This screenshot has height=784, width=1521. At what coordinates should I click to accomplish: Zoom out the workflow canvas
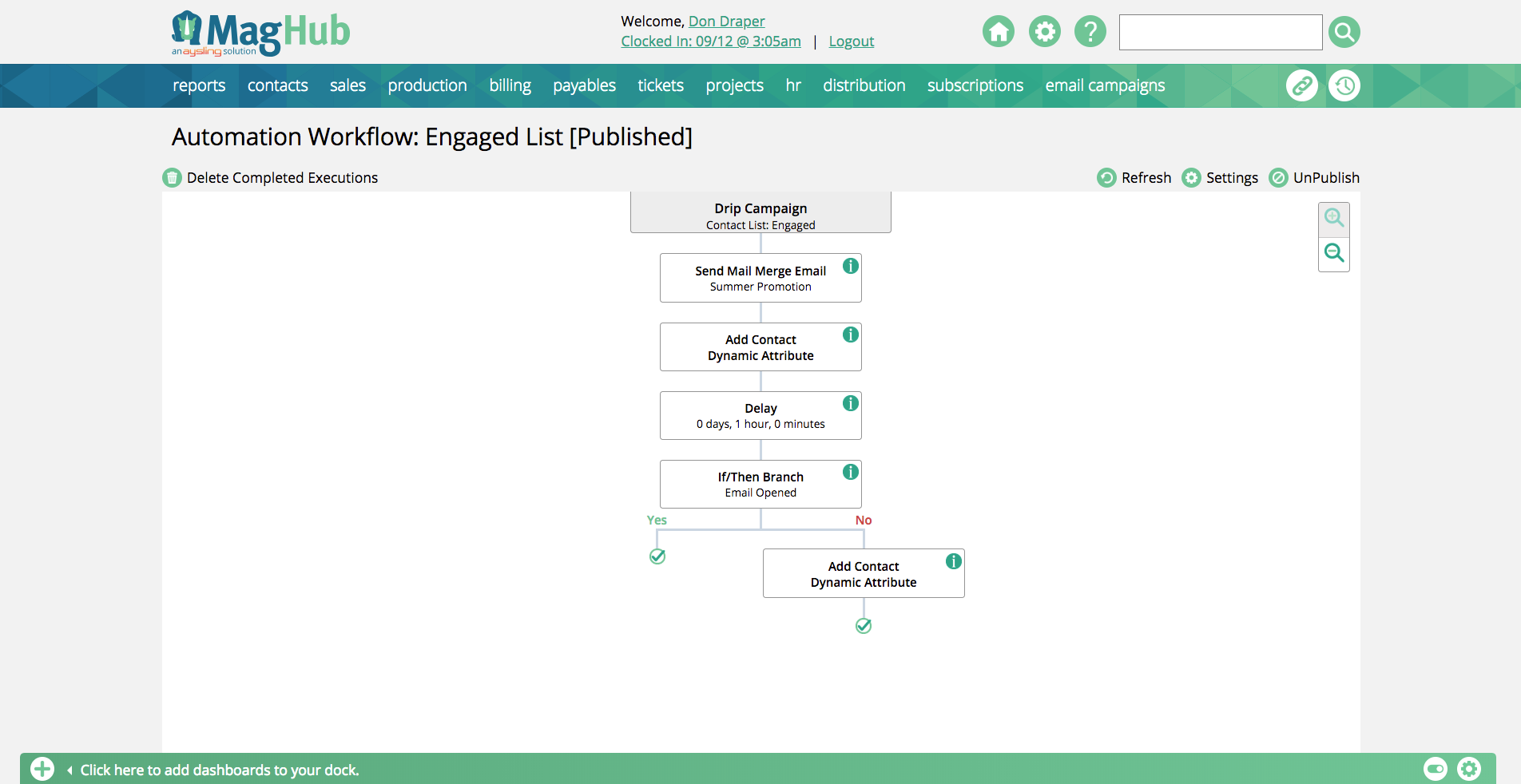tap(1334, 254)
